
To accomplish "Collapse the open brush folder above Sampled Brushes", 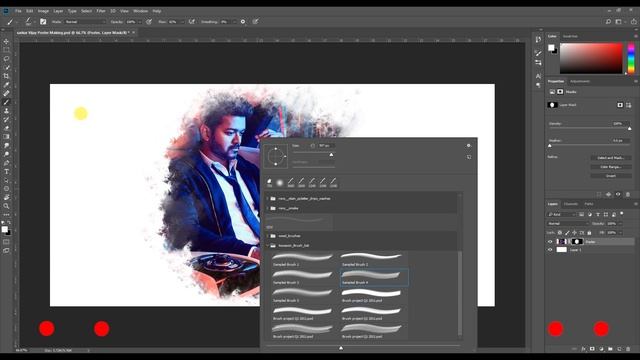I will (x=268, y=246).
